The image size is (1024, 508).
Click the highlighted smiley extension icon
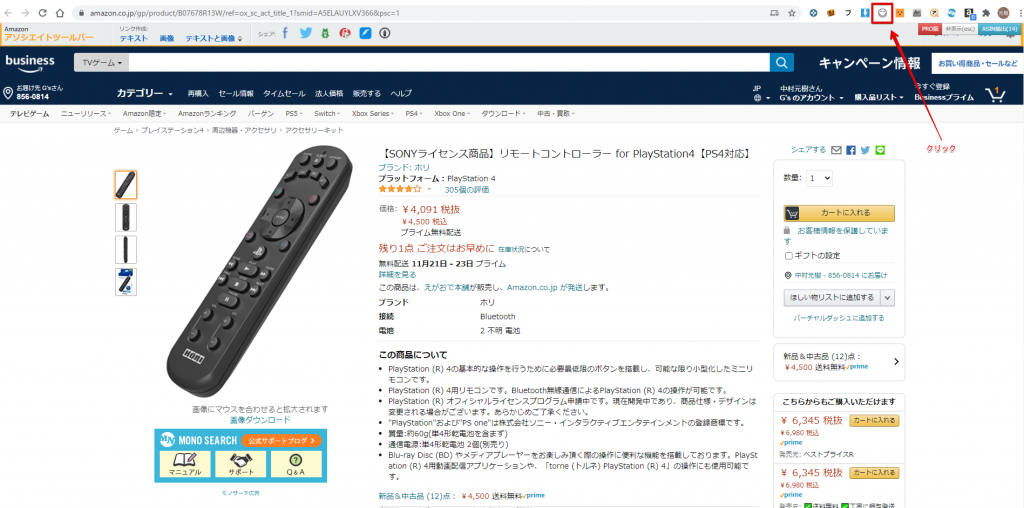pyautogui.click(x=883, y=12)
